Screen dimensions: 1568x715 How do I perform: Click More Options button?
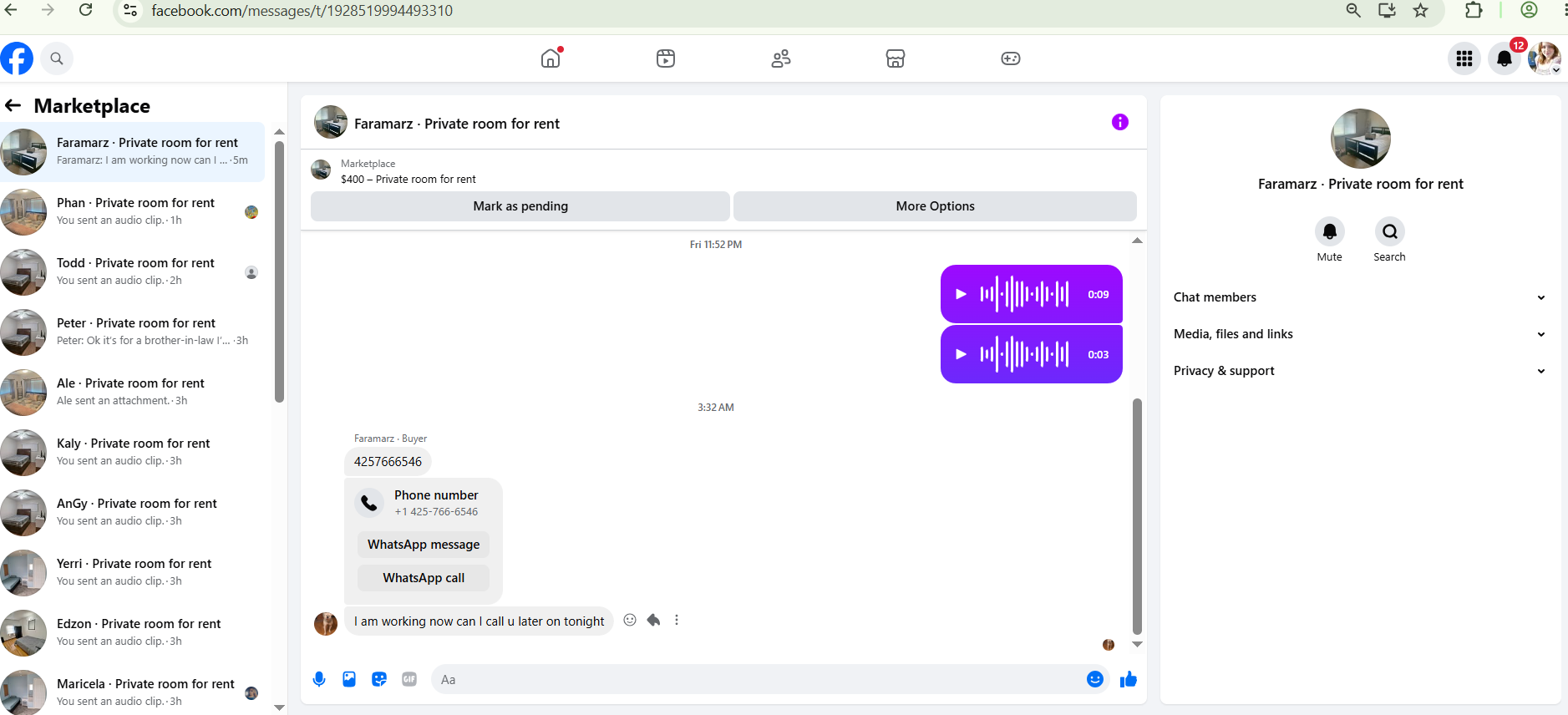coord(935,206)
